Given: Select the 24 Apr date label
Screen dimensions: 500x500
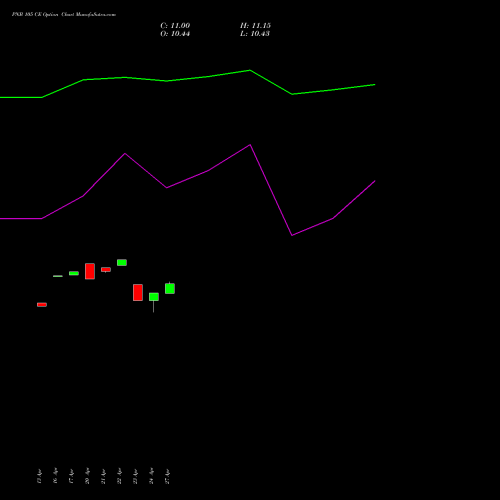Looking at the screenshot, I should [151, 475].
